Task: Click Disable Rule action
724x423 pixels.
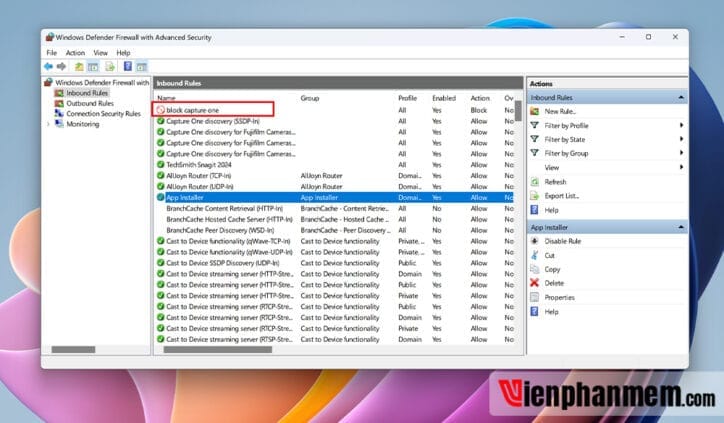Action: (x=562, y=241)
